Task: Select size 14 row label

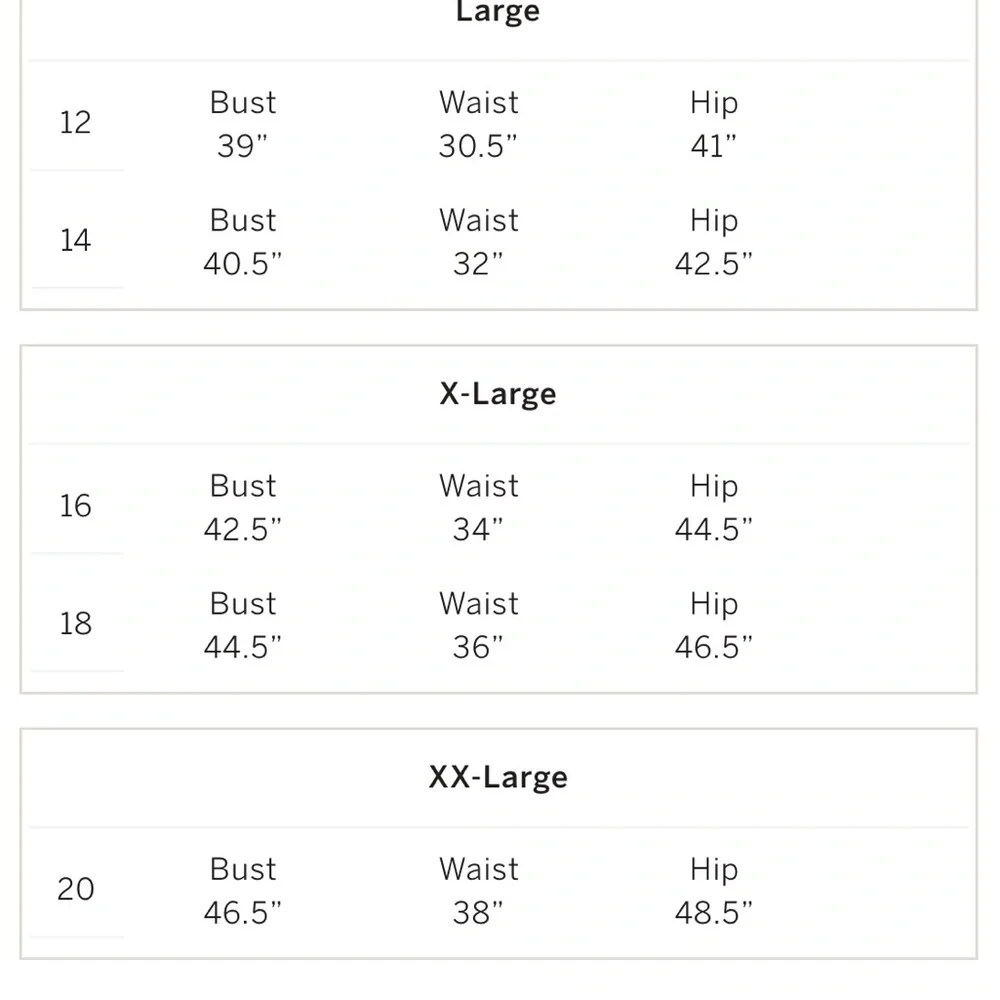Action: coord(75,240)
